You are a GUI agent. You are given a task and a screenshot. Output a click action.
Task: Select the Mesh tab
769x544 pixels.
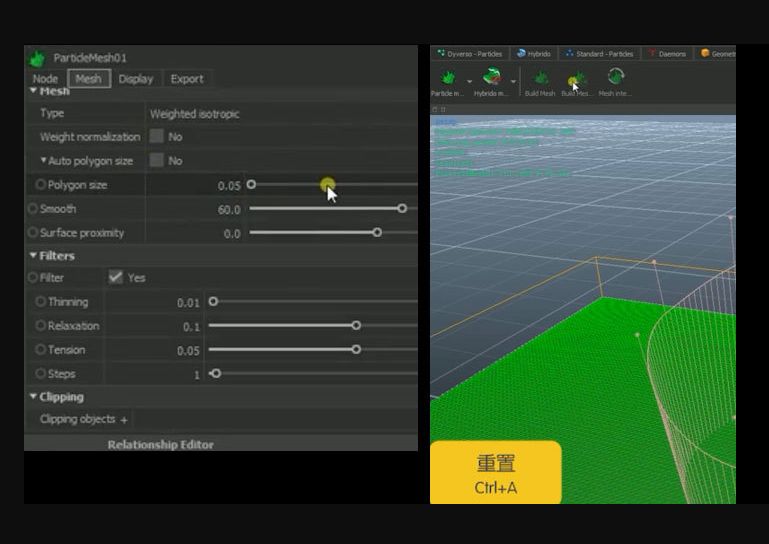(x=89, y=79)
